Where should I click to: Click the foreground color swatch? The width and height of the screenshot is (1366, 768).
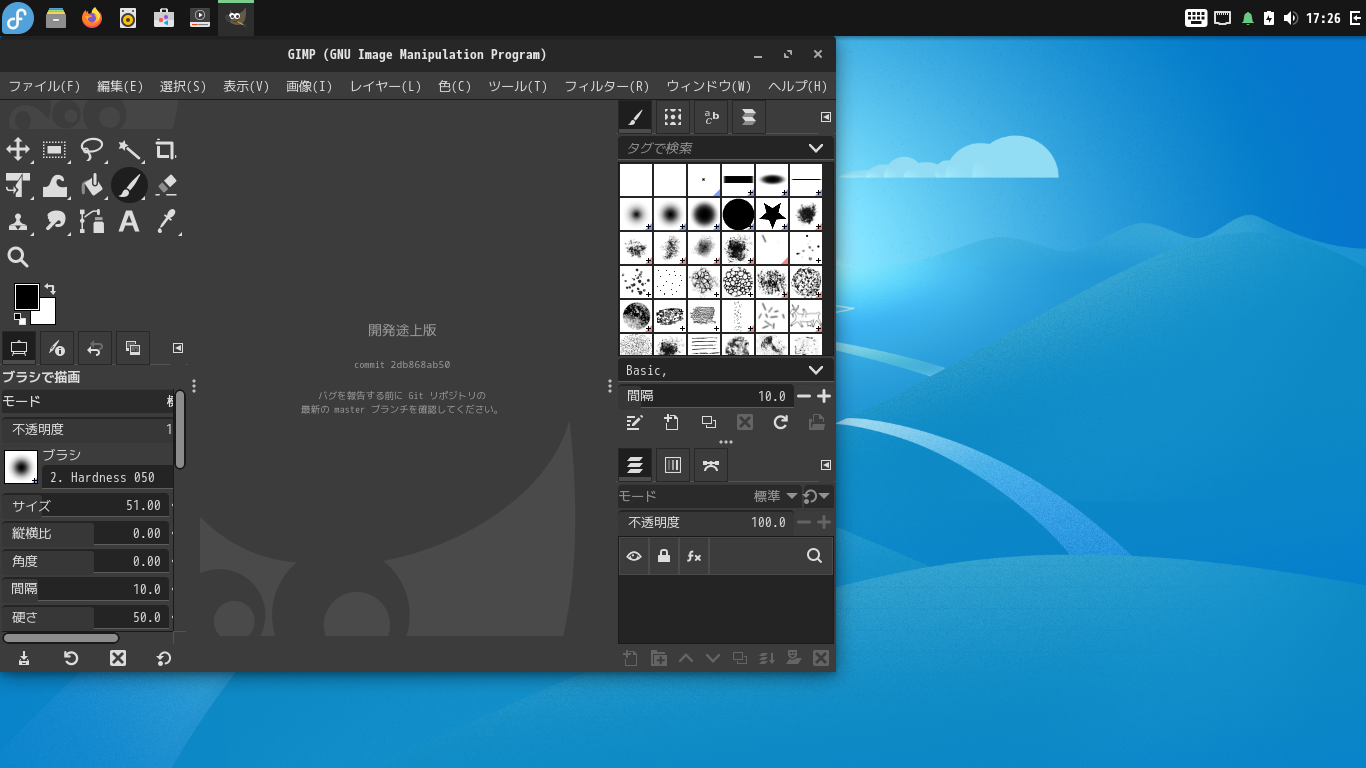[26, 297]
